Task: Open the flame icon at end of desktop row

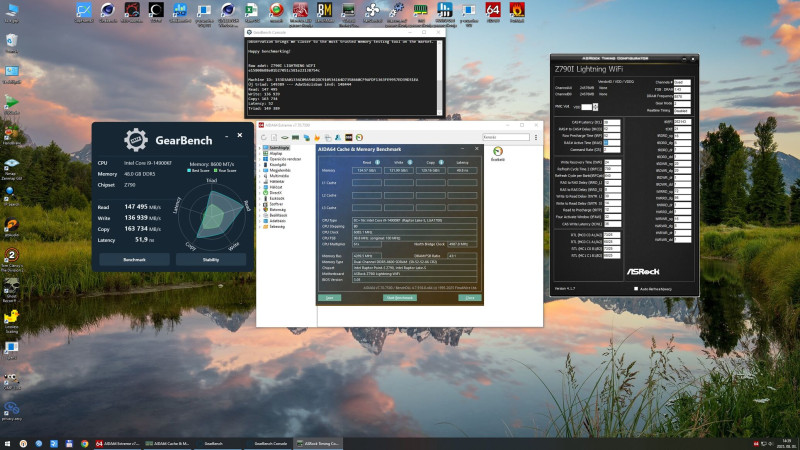Action: [517, 10]
